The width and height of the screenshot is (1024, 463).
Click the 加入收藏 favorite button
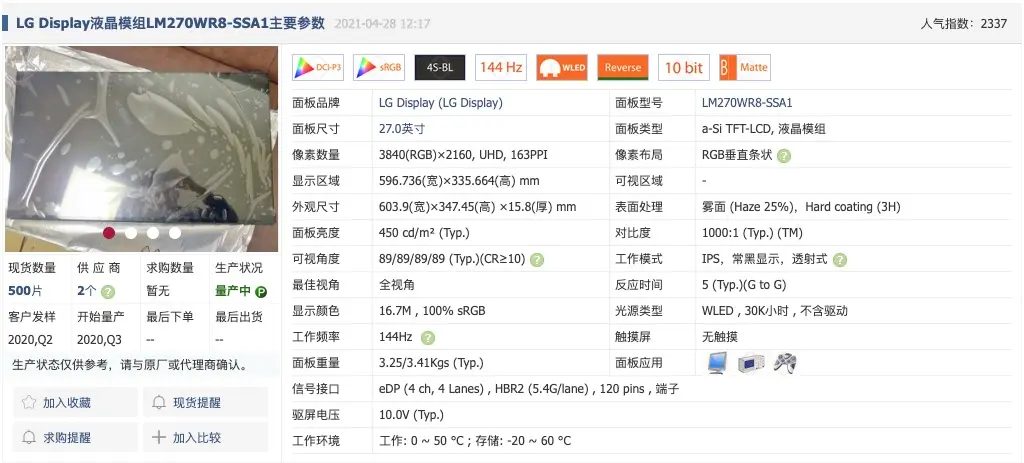(75, 402)
